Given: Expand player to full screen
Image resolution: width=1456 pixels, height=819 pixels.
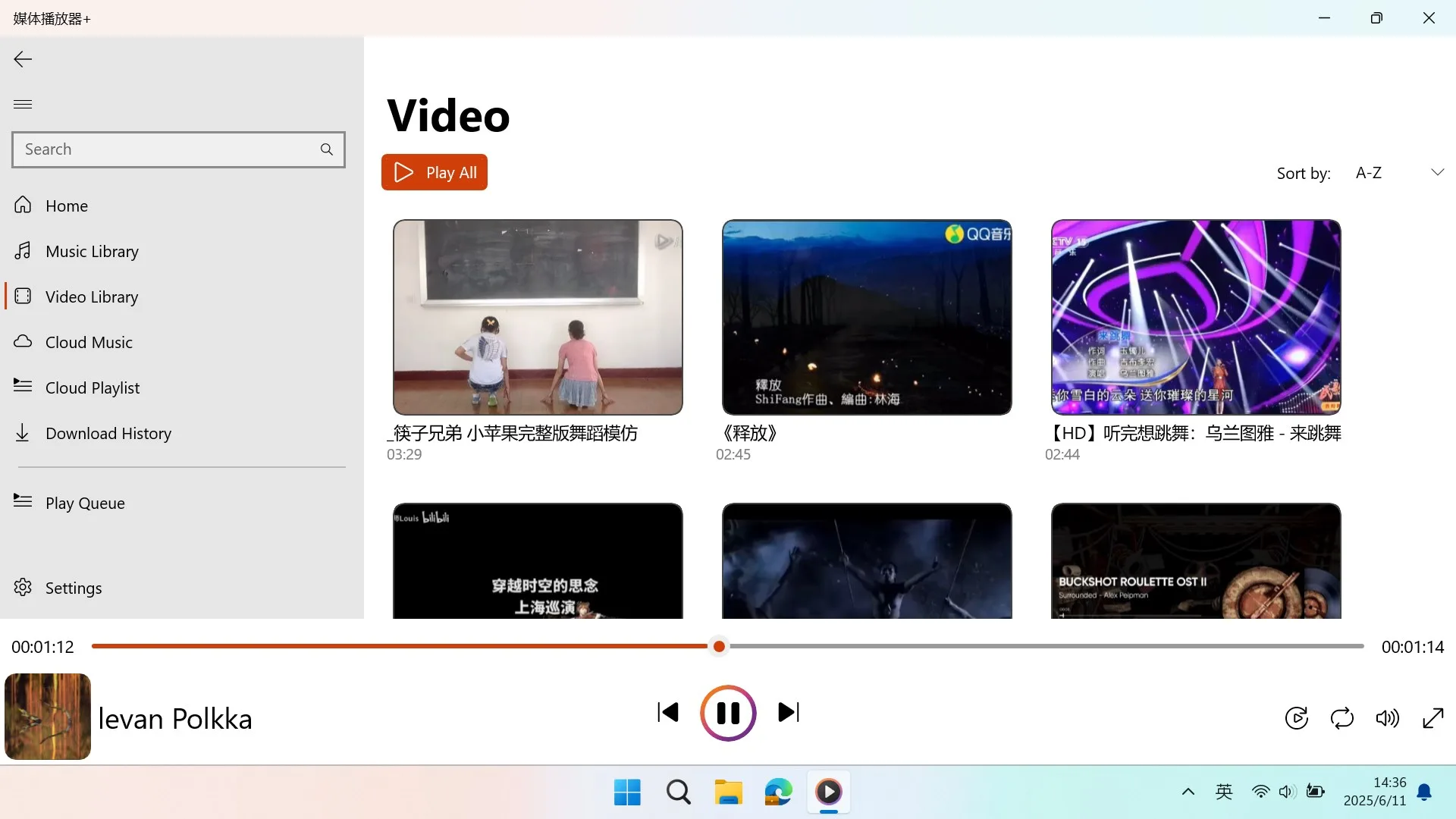Looking at the screenshot, I should [x=1433, y=717].
